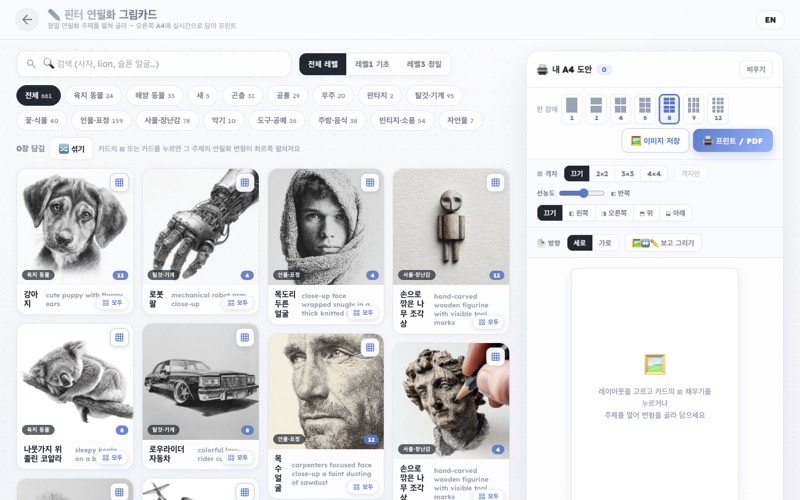Filter by 우주 category chip
The height and width of the screenshot is (500, 800).
(333, 95)
